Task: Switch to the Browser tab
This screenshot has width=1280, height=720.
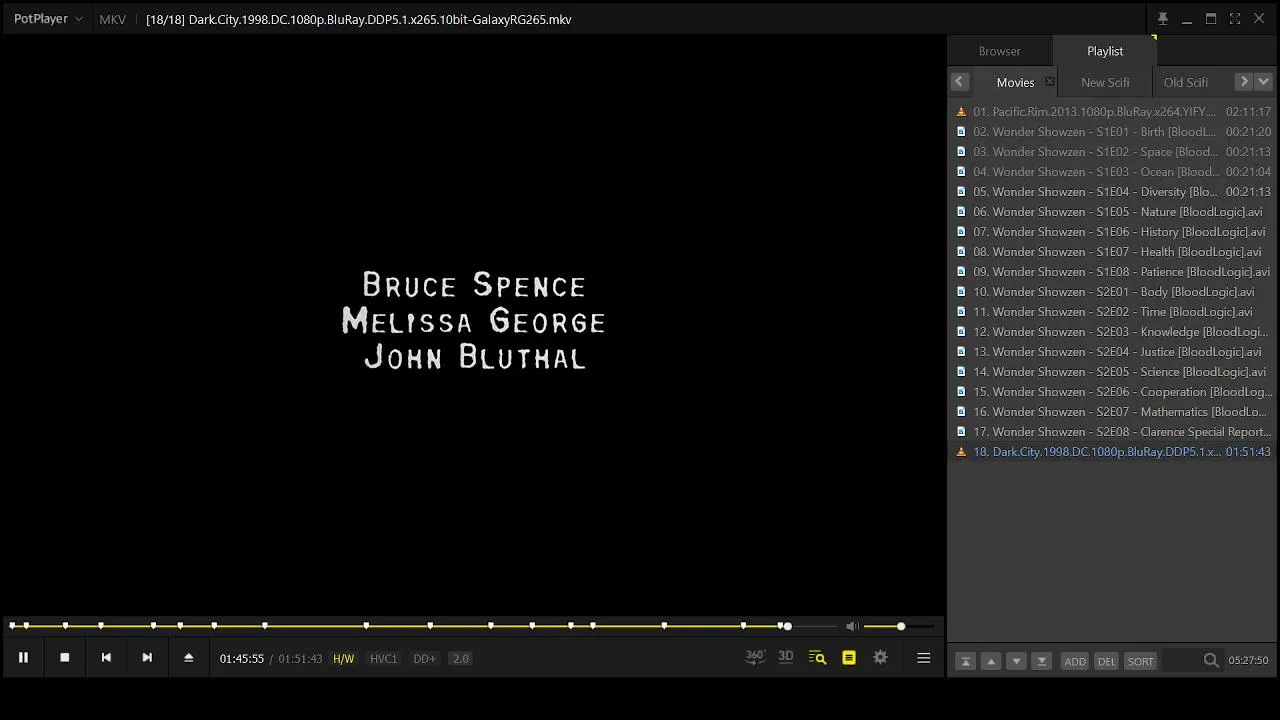Action: click(x=1000, y=51)
